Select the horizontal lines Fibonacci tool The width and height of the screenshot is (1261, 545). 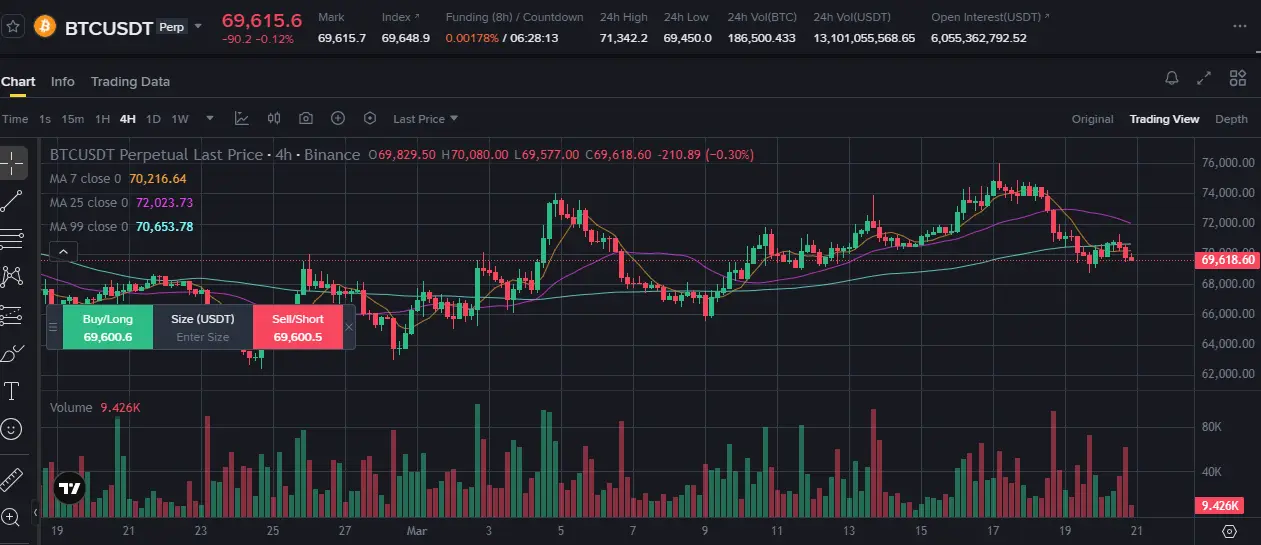[13, 238]
